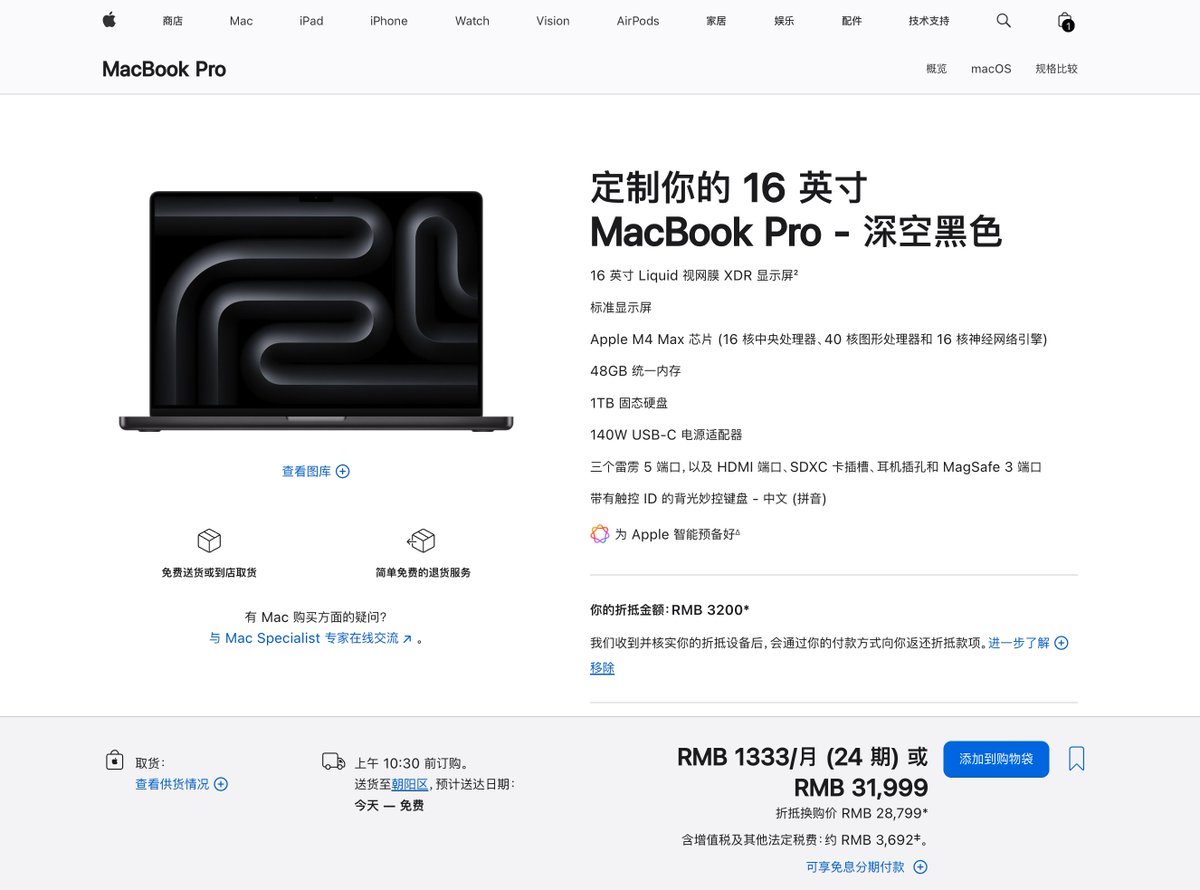Go to the 规格比较 tab
The width and height of the screenshot is (1200, 890).
(1056, 69)
